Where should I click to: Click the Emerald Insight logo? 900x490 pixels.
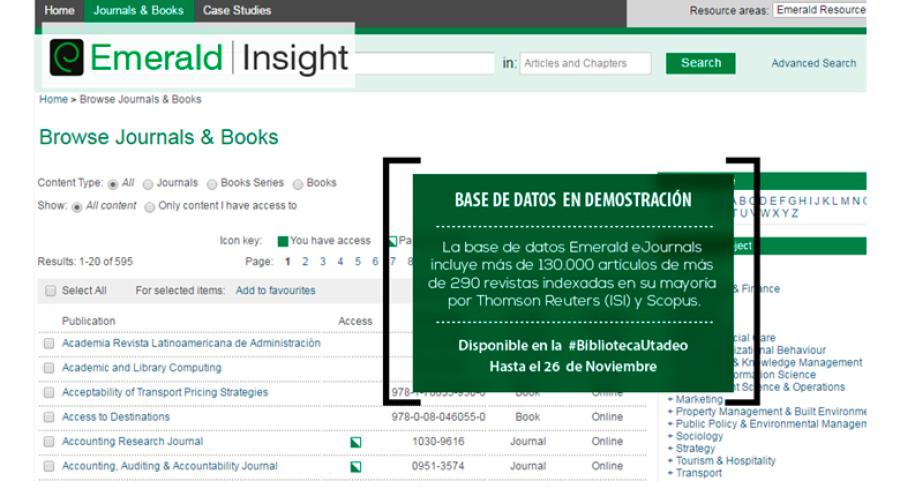tap(199, 58)
